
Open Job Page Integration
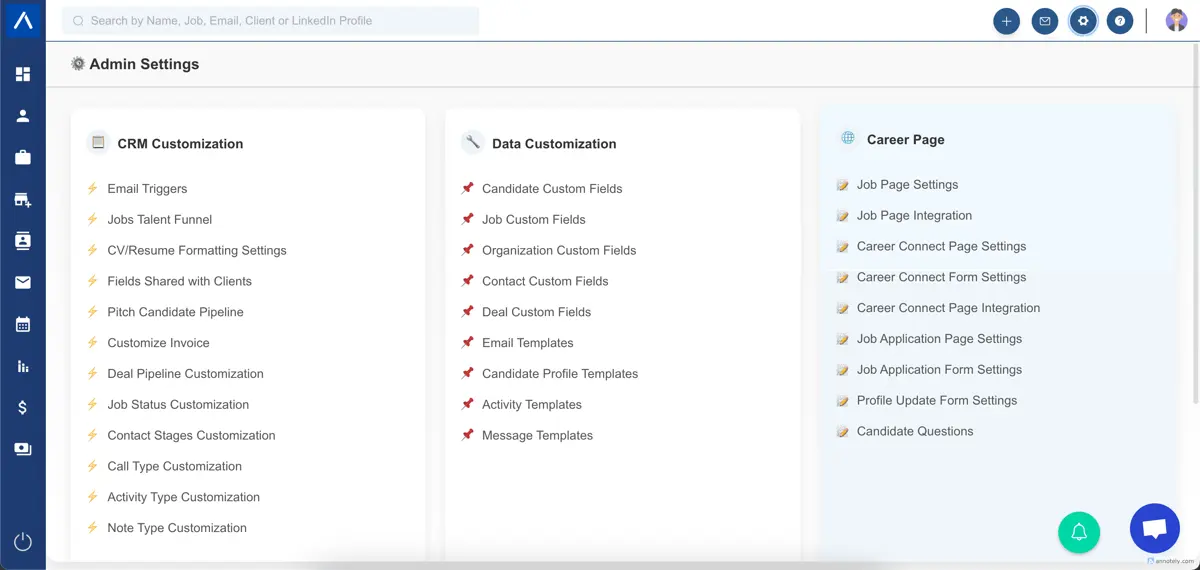click(914, 216)
